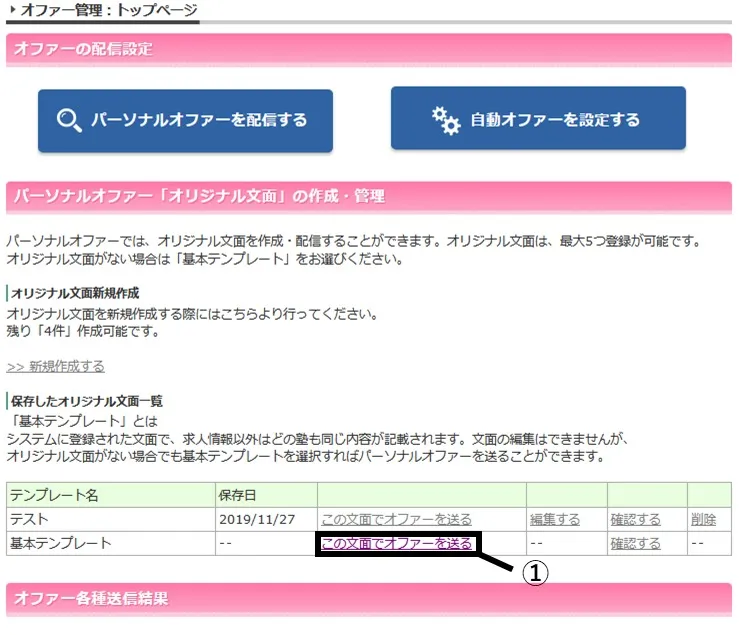The width and height of the screenshot is (739, 635).
Task: Click the 保存日 column header
Action: click(264, 494)
